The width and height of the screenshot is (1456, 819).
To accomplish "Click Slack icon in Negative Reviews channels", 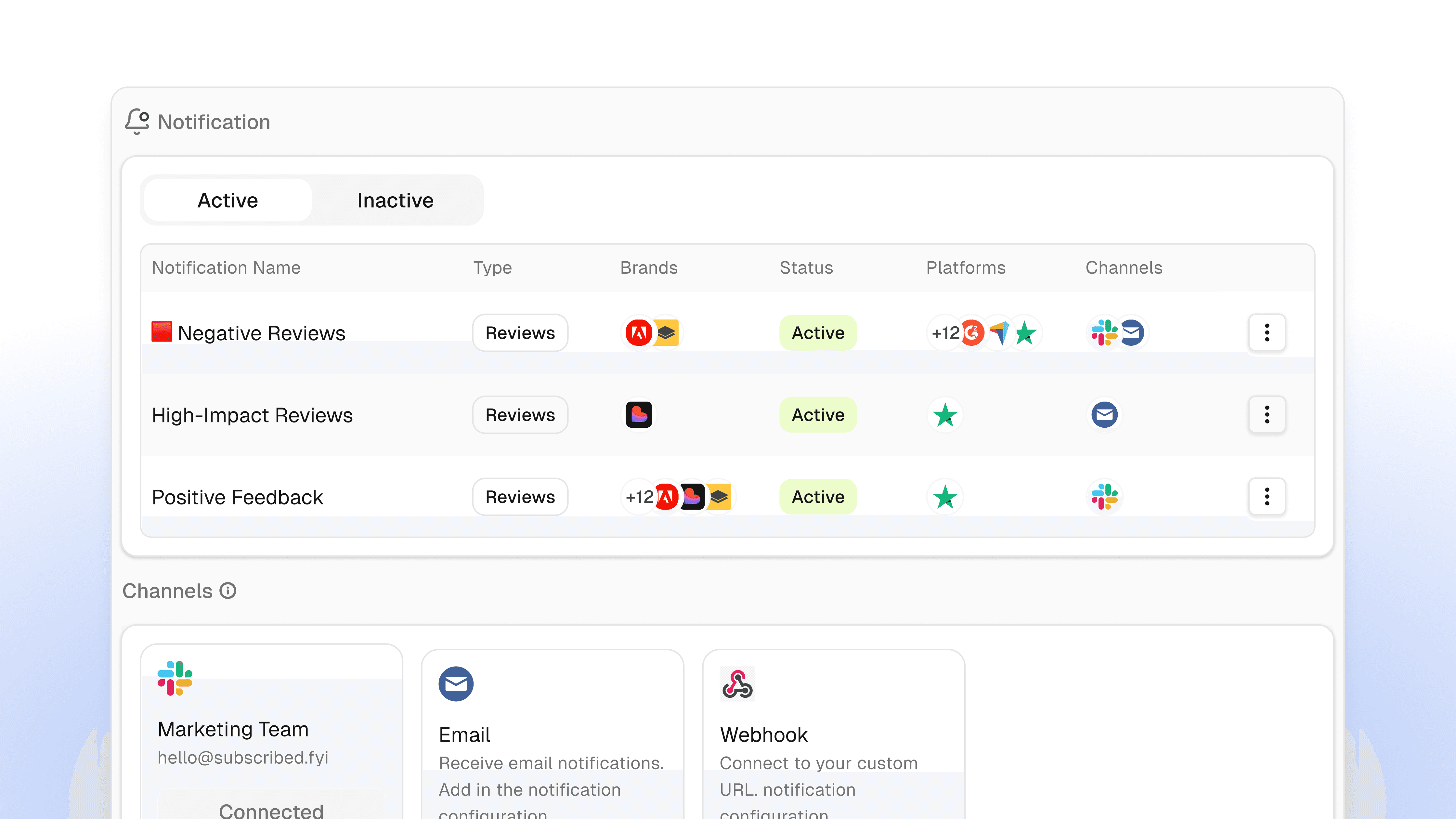I will (1104, 332).
